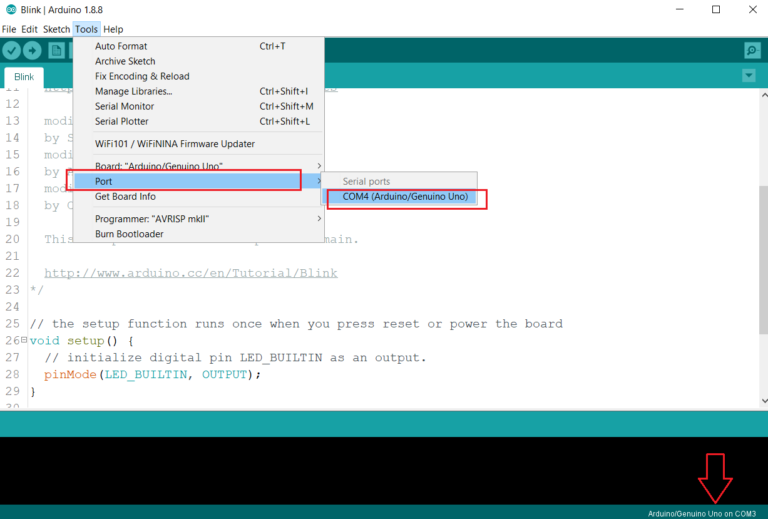Viewport: 768px width, 519px height.
Task: Choose Archive Sketch menu entry
Action: [x=199, y=61]
